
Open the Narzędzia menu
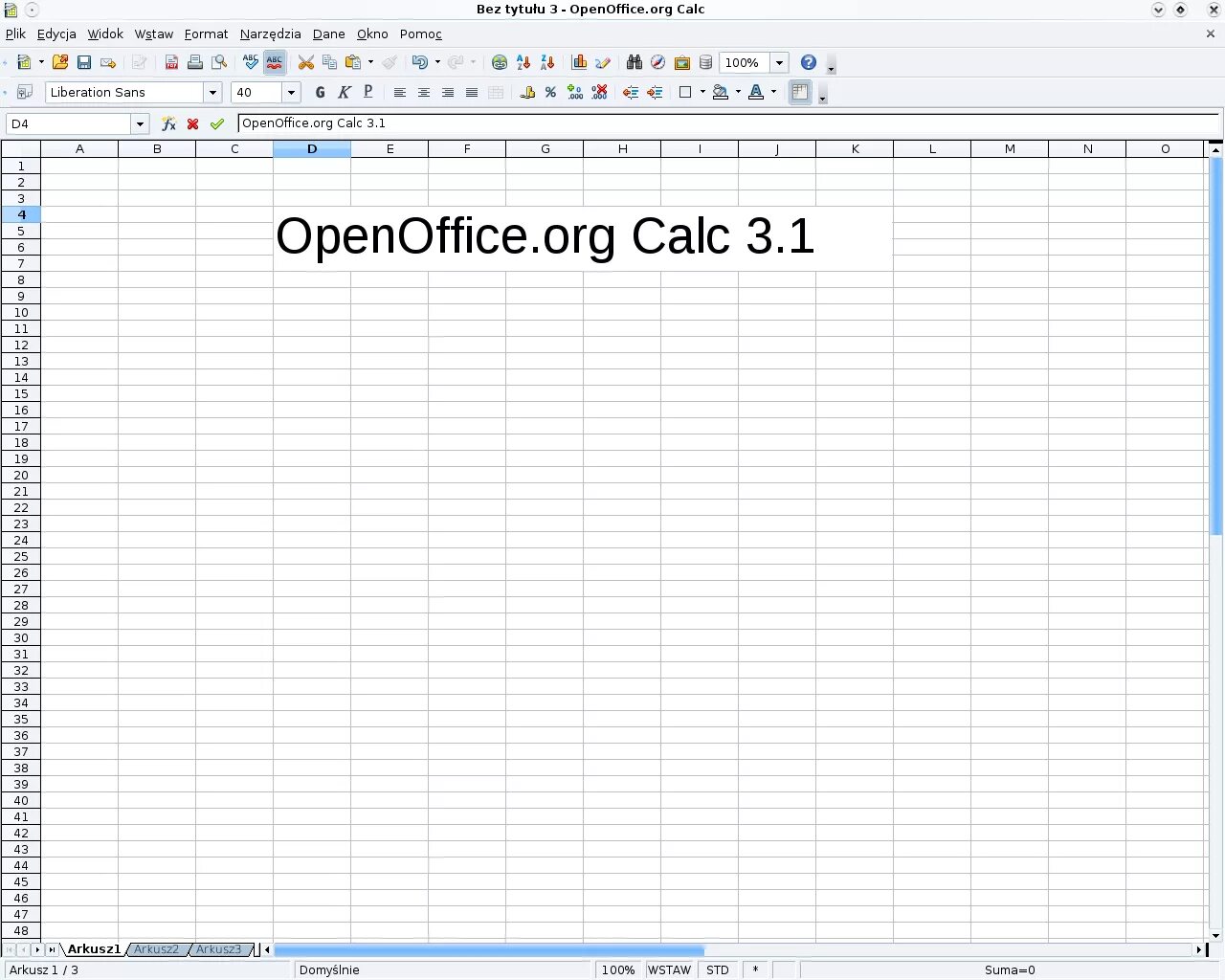click(x=270, y=33)
